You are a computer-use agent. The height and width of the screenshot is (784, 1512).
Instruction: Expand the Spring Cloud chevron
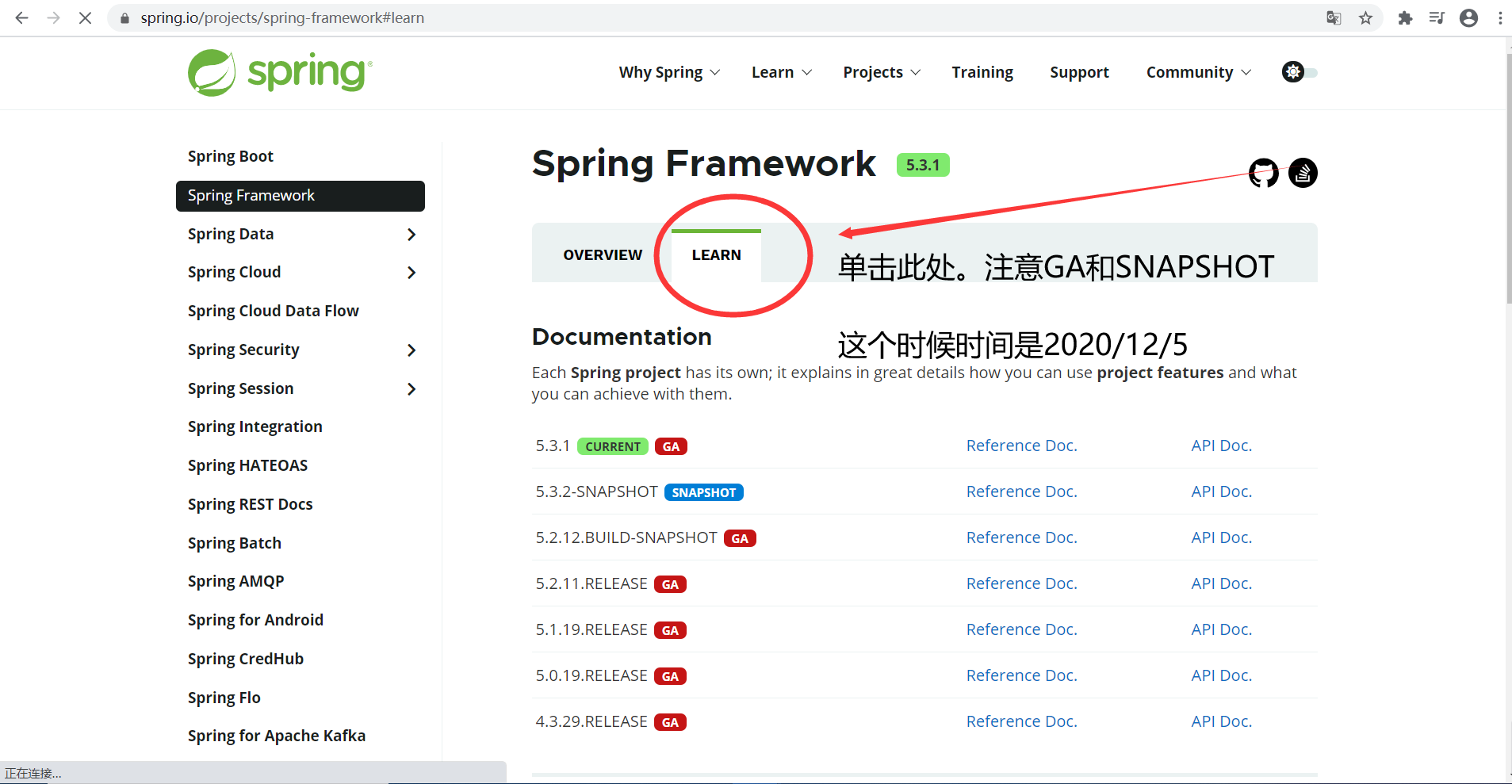click(411, 273)
